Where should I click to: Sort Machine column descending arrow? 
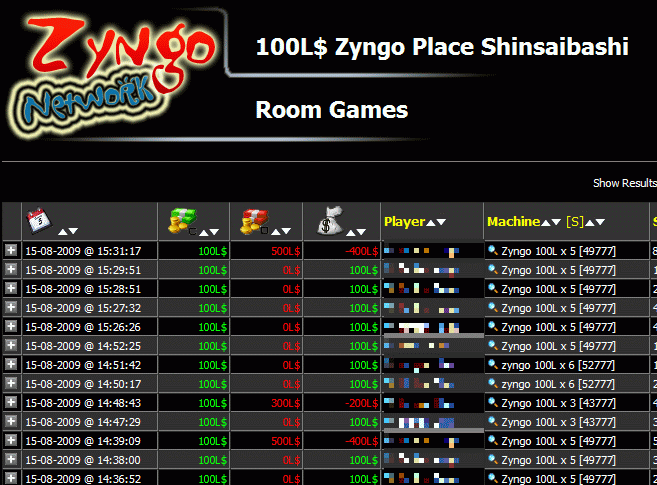[556, 222]
